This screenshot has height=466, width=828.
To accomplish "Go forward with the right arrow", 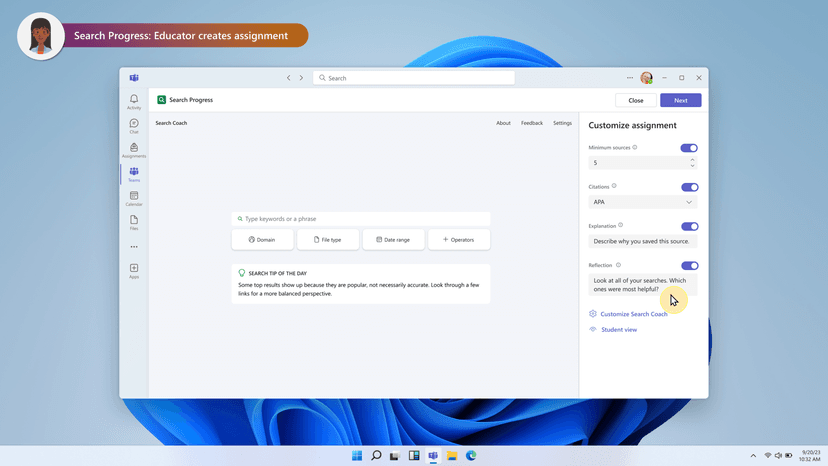I will 302,78.
